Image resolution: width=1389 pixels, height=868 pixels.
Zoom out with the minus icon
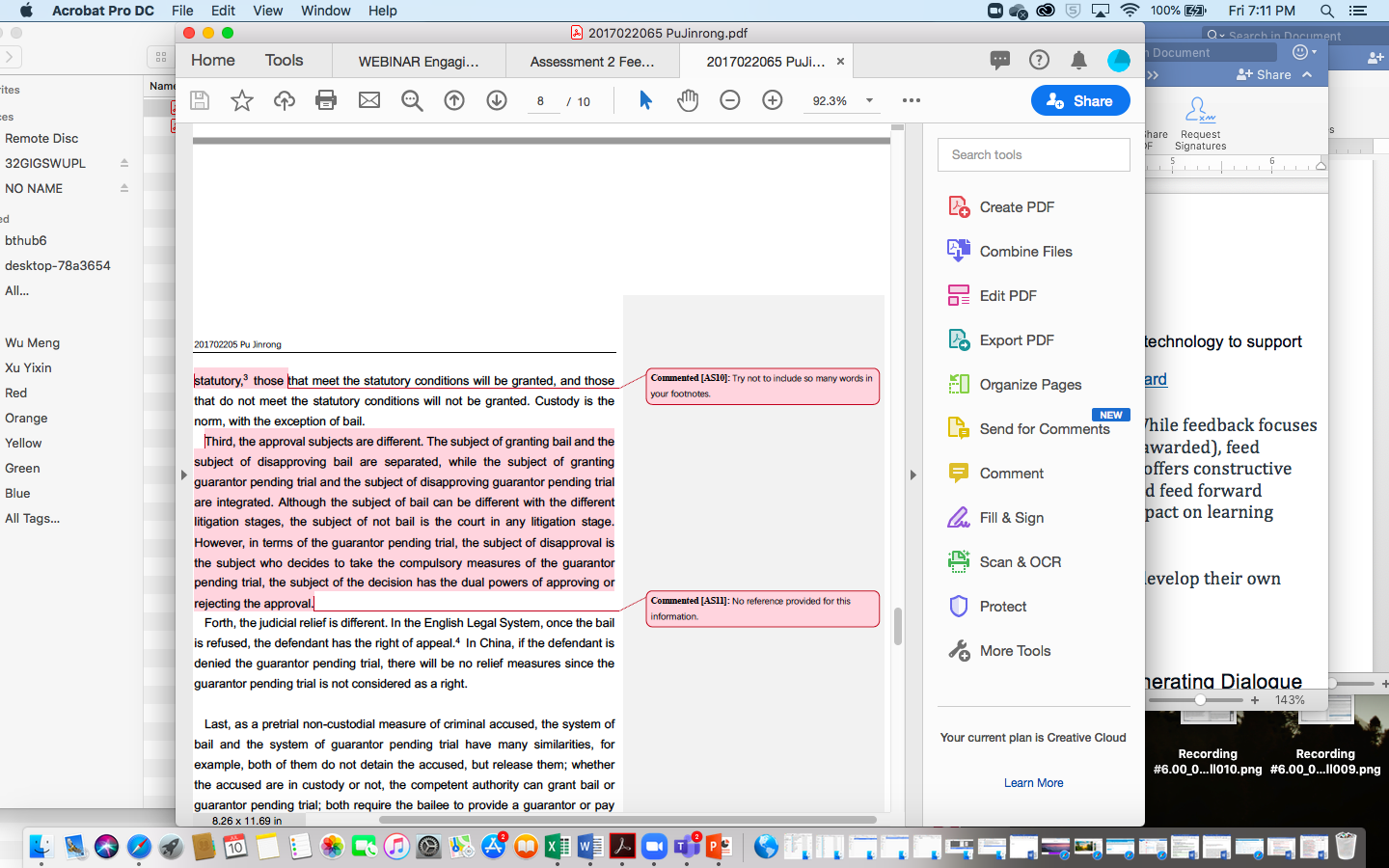(x=730, y=100)
